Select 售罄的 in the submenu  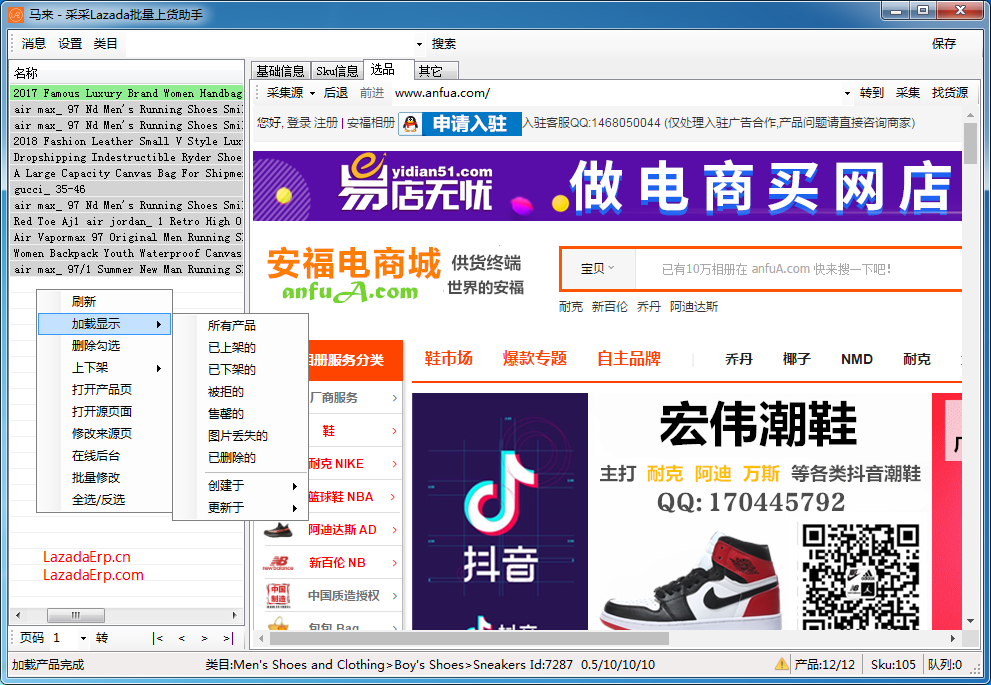(x=240, y=414)
